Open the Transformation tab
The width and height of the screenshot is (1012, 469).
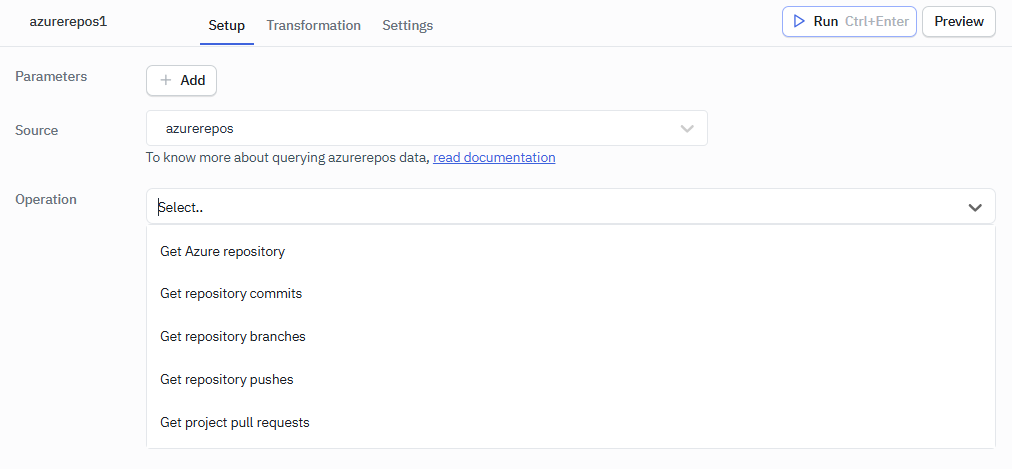click(x=314, y=26)
